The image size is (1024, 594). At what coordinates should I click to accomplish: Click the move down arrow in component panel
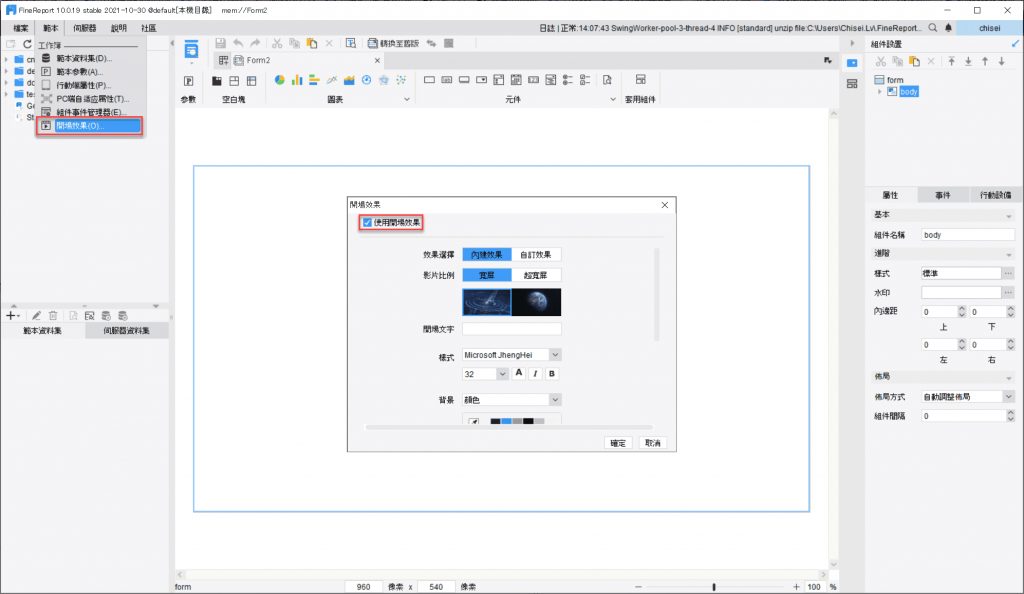[1002, 61]
